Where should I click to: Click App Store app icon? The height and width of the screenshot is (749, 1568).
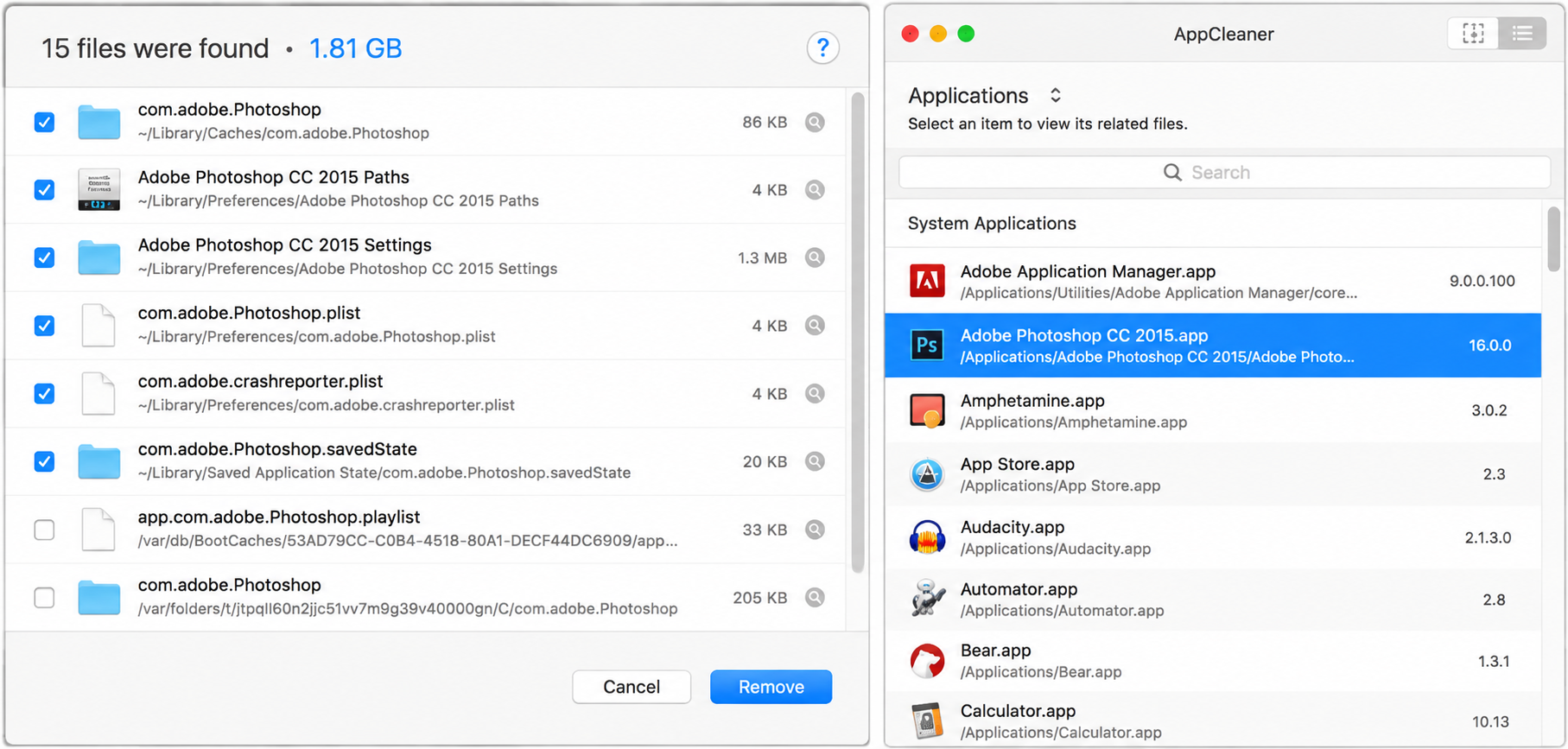pos(927,474)
